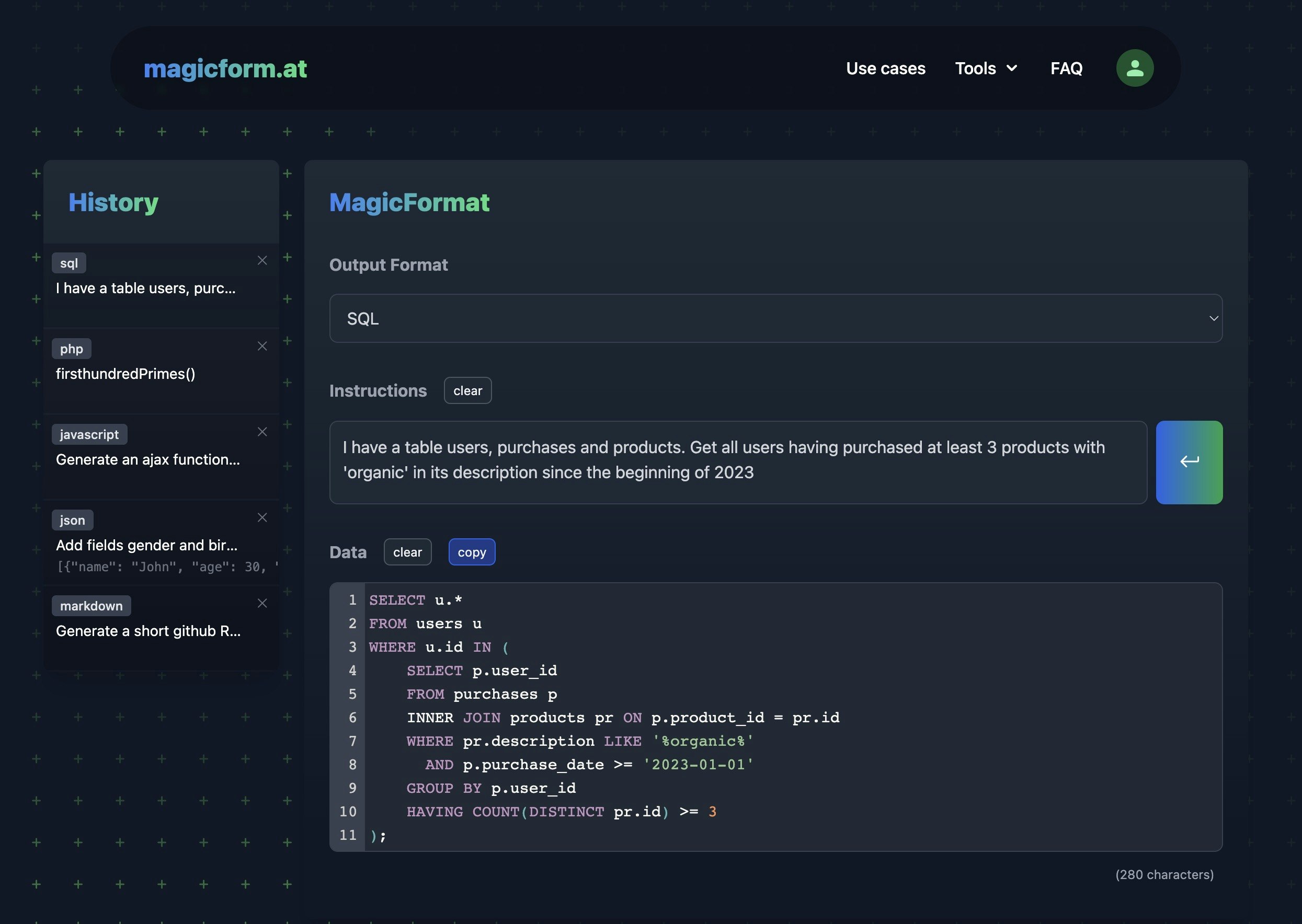Click the GROUP BY p.user_id line
Image resolution: width=1302 pixels, height=924 pixels.
click(491, 789)
